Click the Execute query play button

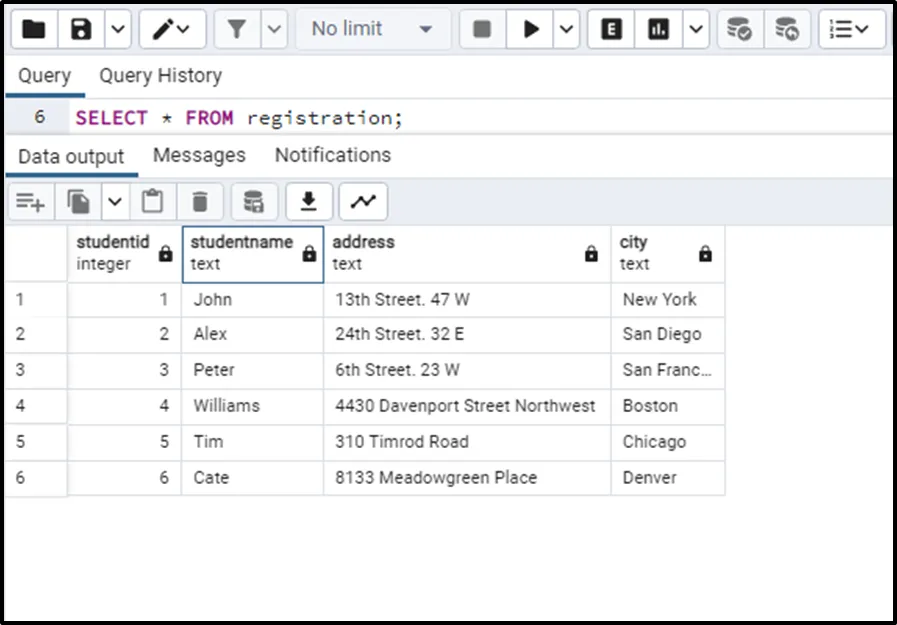531,29
